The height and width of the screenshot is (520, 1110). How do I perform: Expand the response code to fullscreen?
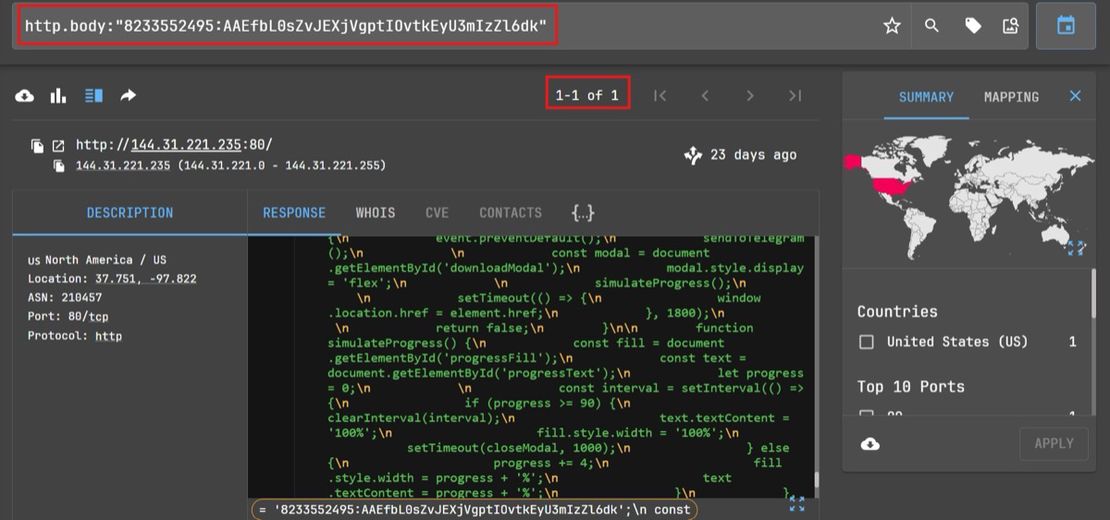tap(796, 504)
